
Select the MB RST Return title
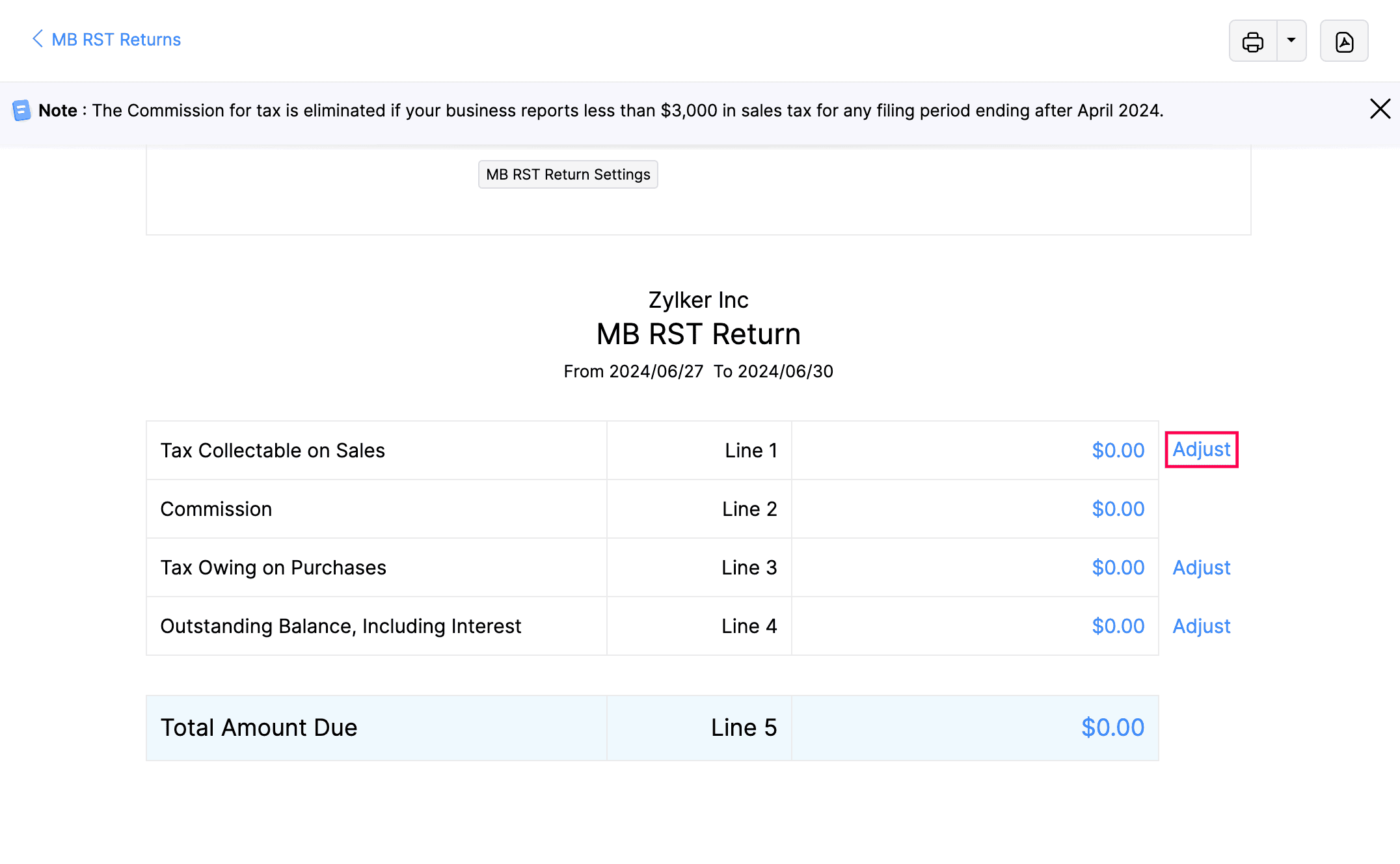pyautogui.click(x=697, y=334)
